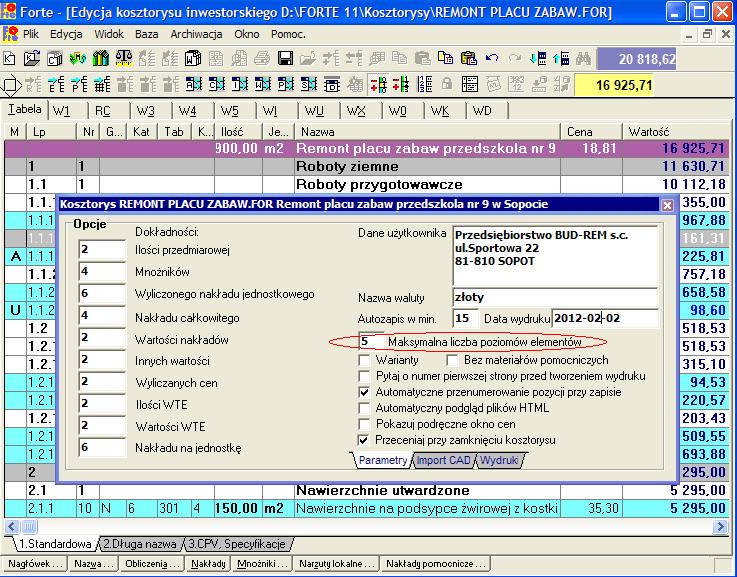This screenshot has height=577, width=737.
Task: Uncheck Przeceniaj przy zamknięciu kosztorysu
Action: 364,440
